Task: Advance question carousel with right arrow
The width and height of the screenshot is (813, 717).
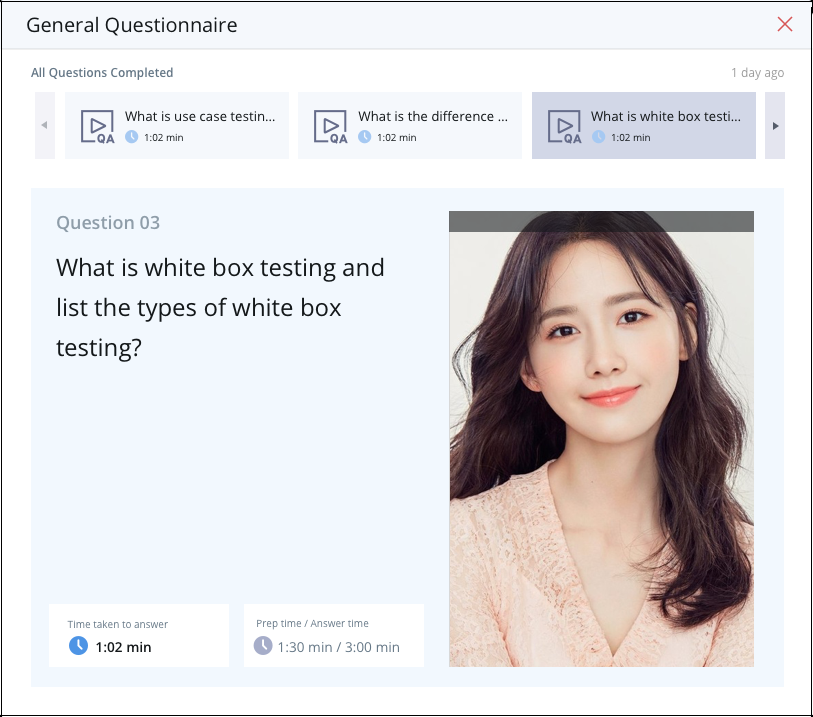Action: pyautogui.click(x=775, y=126)
